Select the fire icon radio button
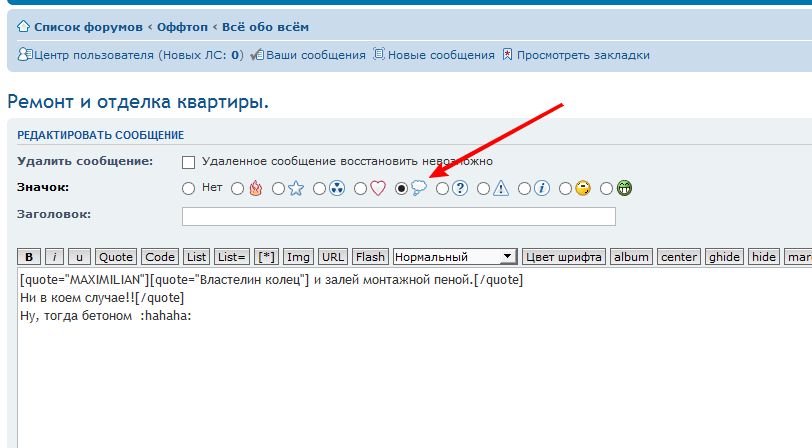Viewport: 812px width, 448px height. tap(238, 189)
